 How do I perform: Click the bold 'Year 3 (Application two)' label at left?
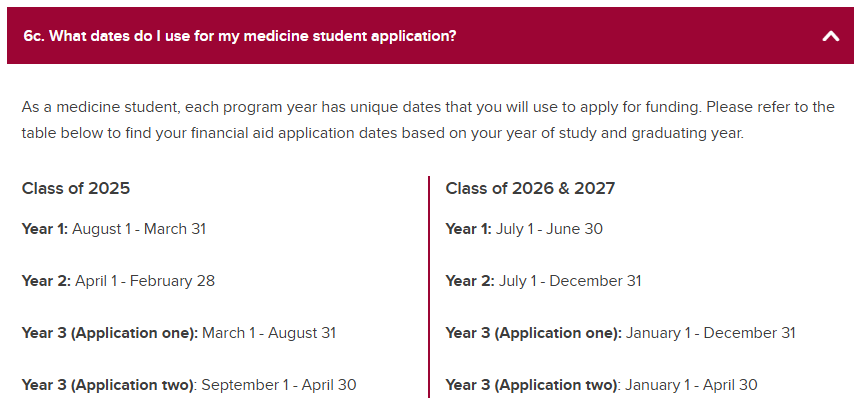(108, 385)
